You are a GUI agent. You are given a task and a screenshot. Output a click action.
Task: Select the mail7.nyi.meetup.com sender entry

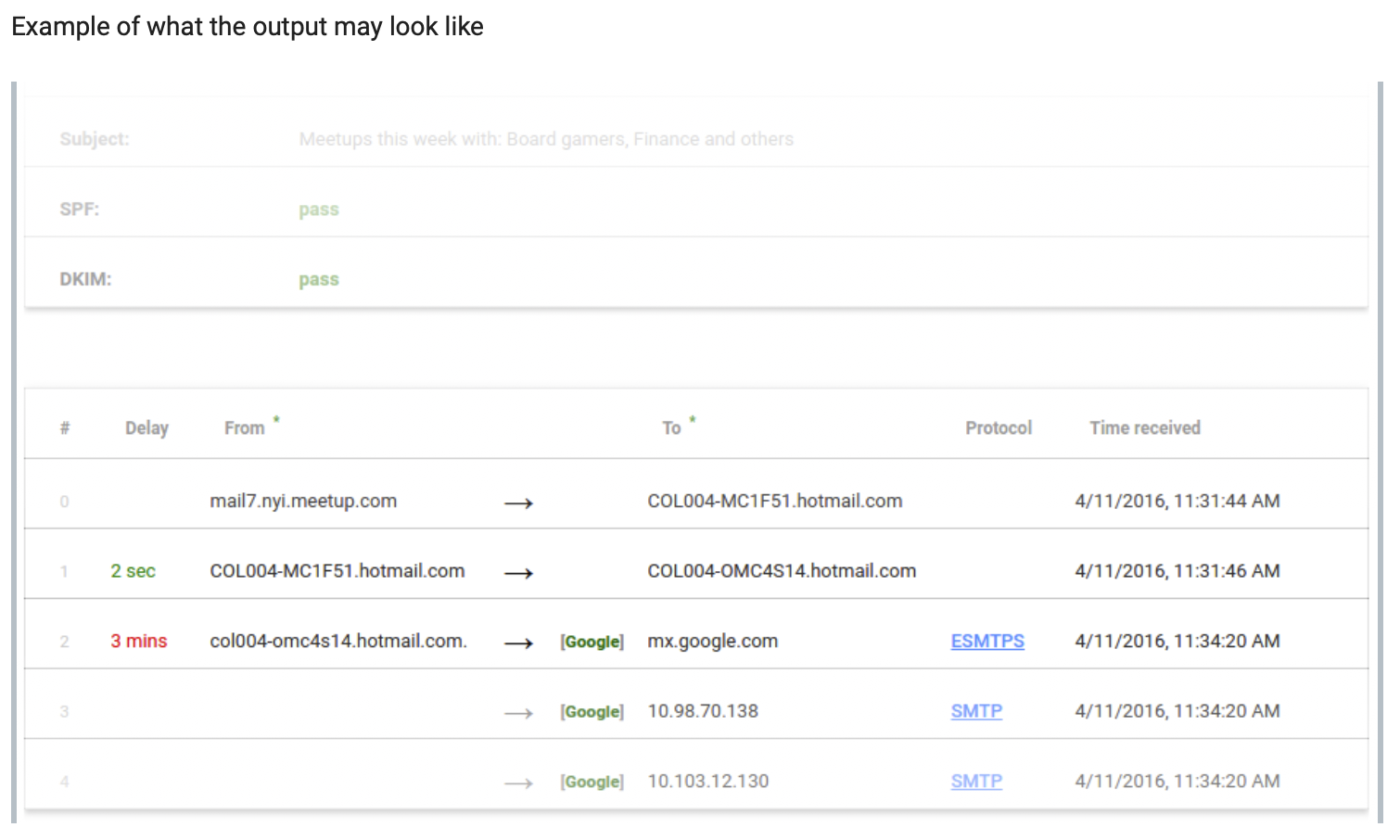[303, 502]
